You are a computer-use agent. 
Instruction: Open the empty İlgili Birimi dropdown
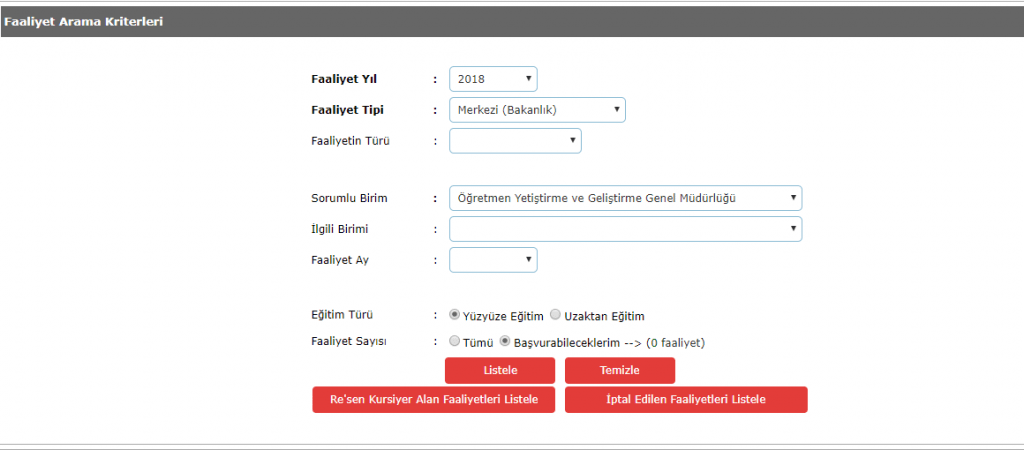pyautogui.click(x=625, y=229)
